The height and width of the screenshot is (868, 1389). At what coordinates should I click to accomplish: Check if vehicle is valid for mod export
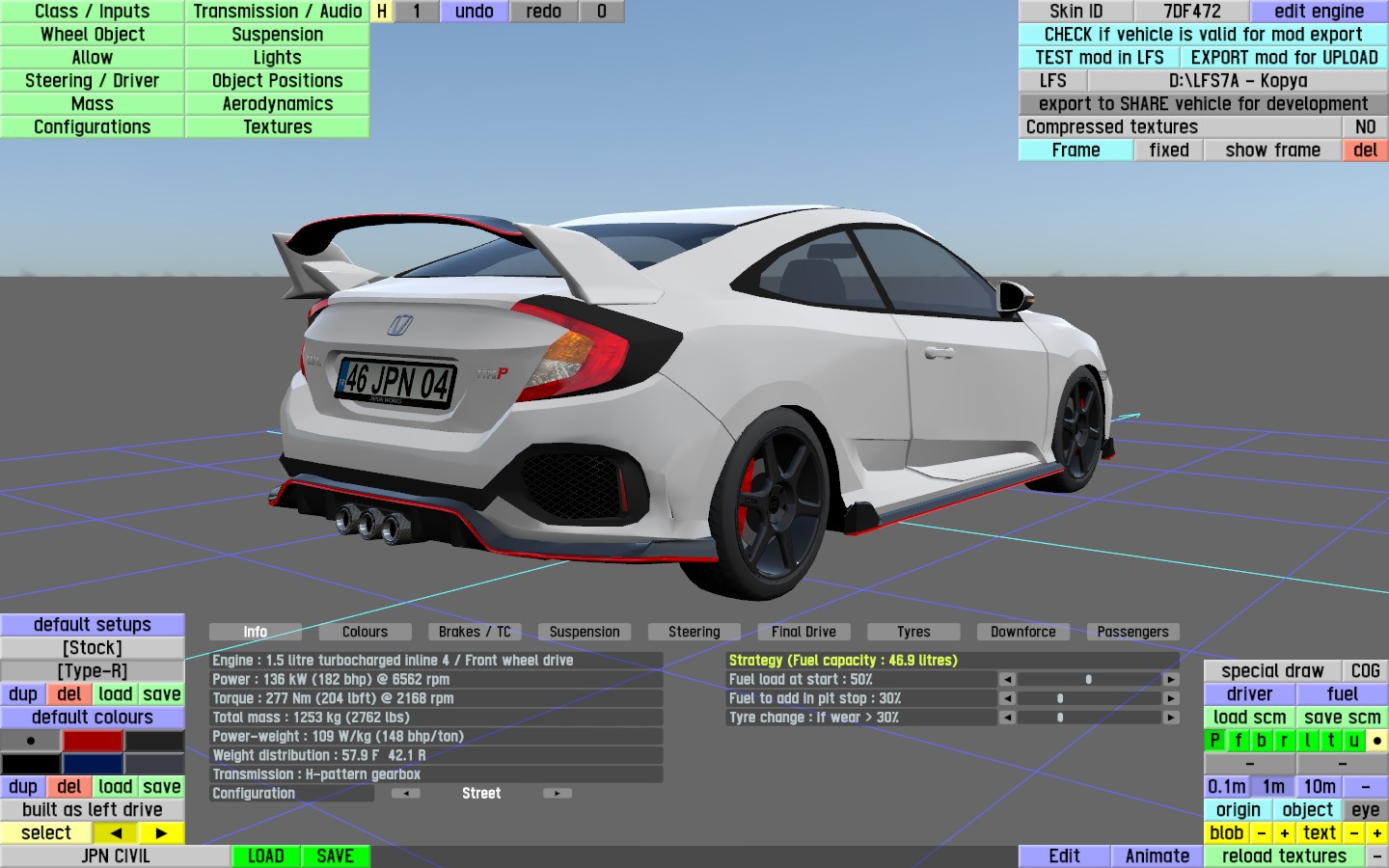click(x=1204, y=35)
